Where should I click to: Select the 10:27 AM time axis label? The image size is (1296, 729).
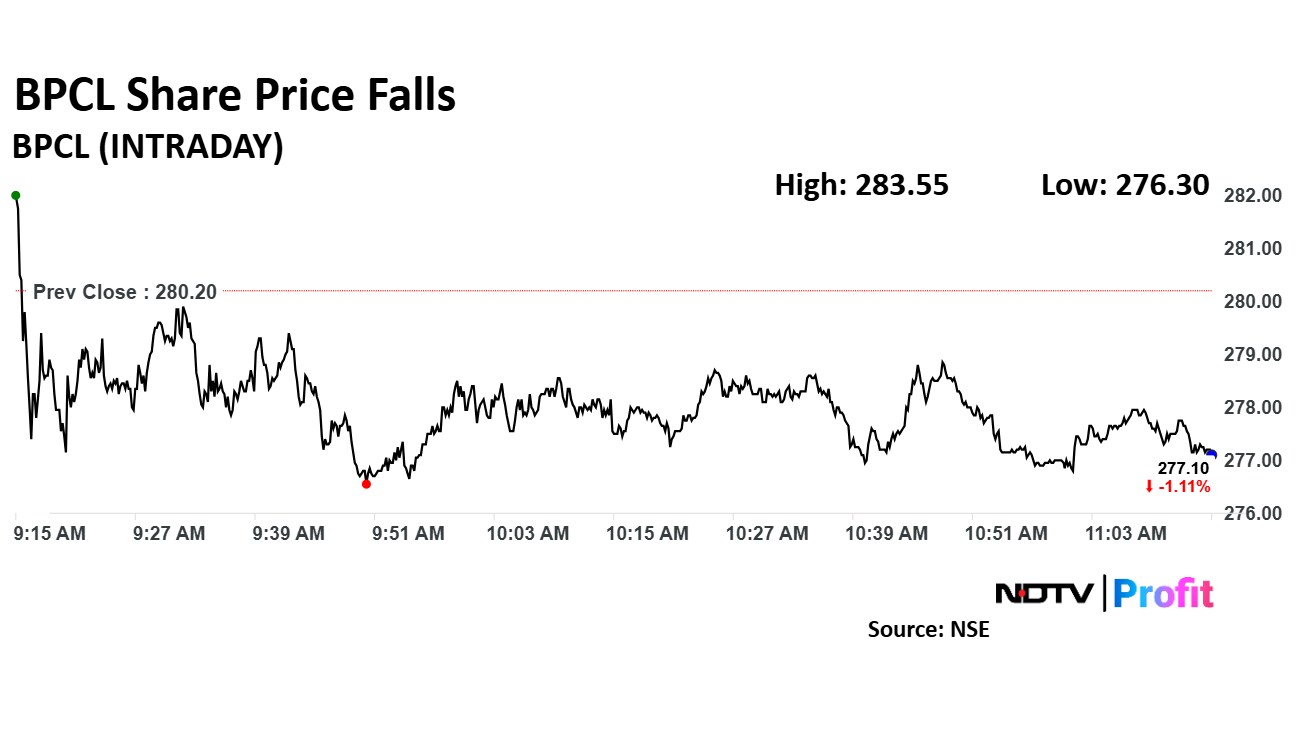(767, 534)
